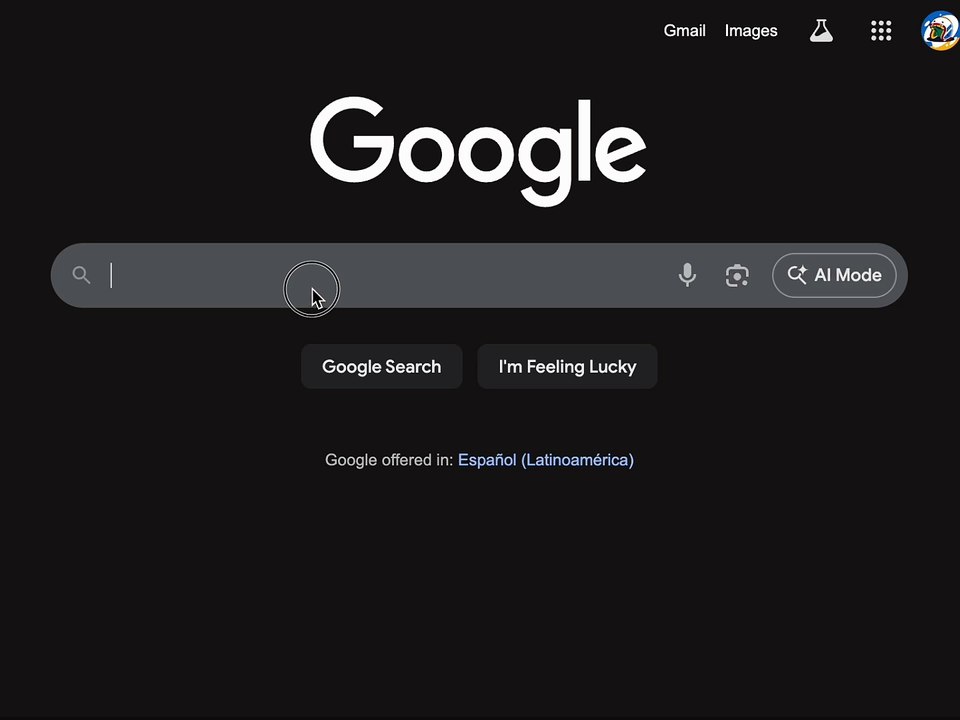Click the Google Search button

(x=381, y=366)
